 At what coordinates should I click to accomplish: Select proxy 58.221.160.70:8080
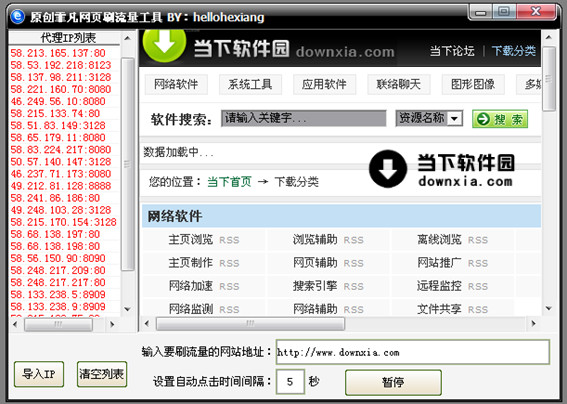point(61,89)
